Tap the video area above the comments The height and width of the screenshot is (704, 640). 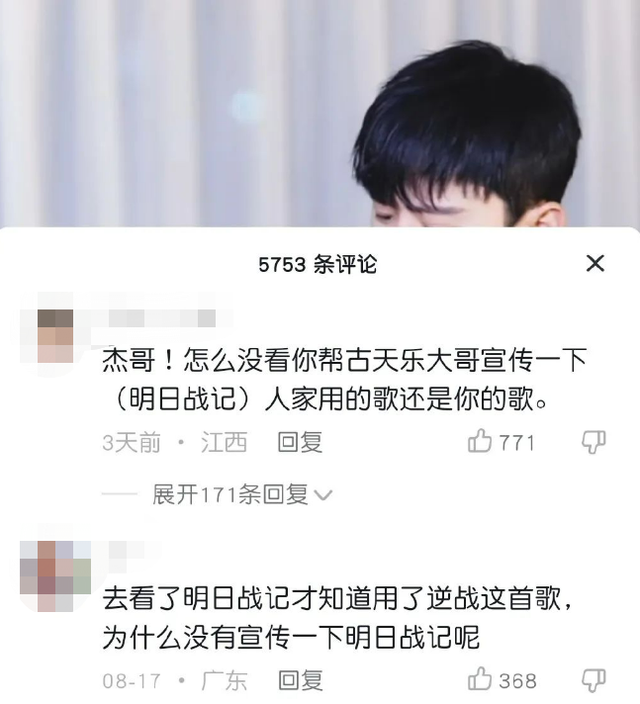click(x=320, y=113)
